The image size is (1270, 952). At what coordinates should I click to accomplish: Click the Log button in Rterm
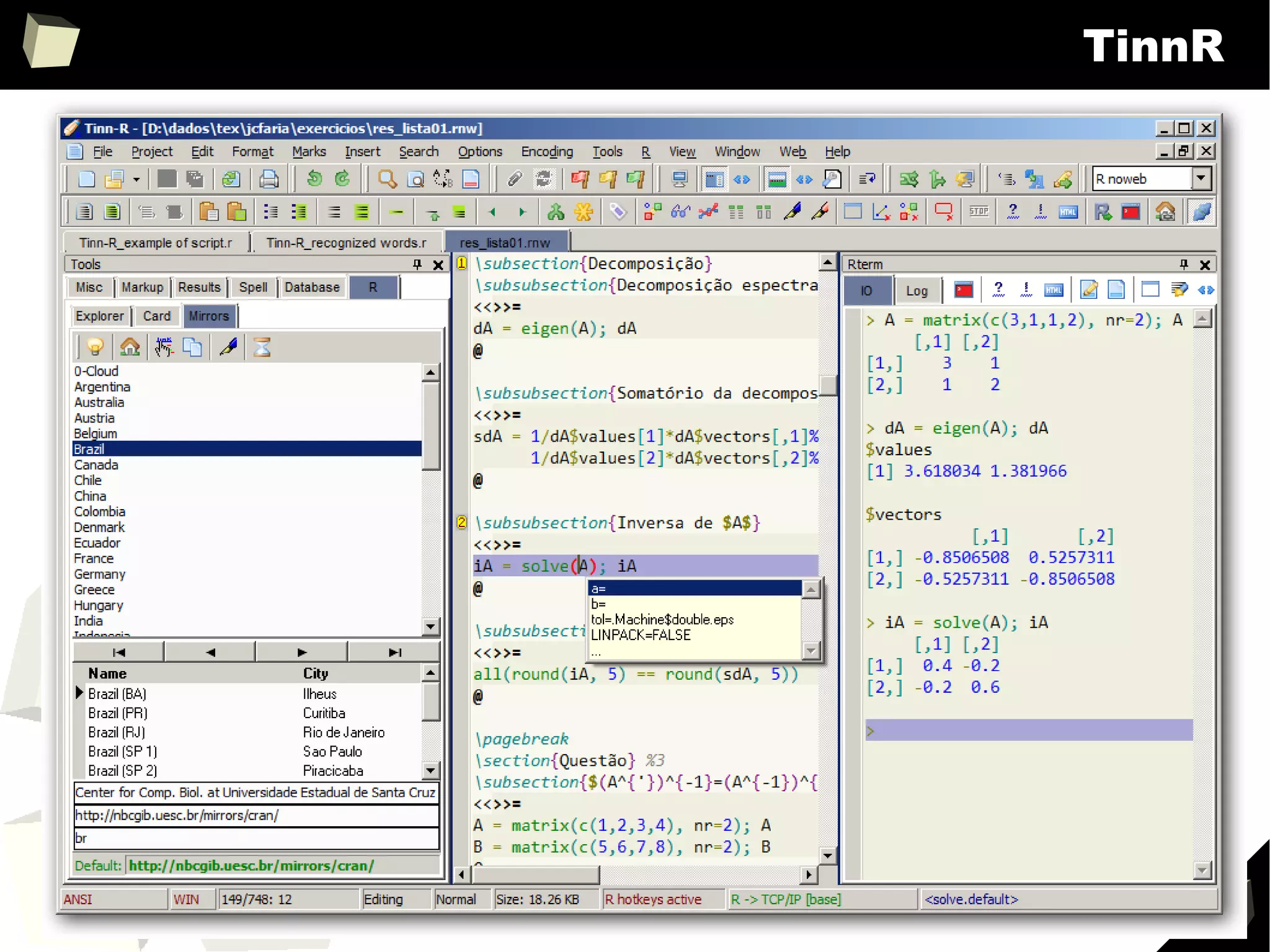point(916,290)
